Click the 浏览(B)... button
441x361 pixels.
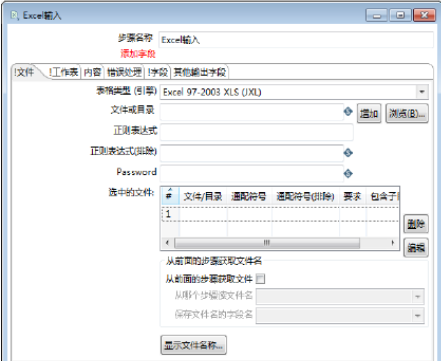pos(407,113)
